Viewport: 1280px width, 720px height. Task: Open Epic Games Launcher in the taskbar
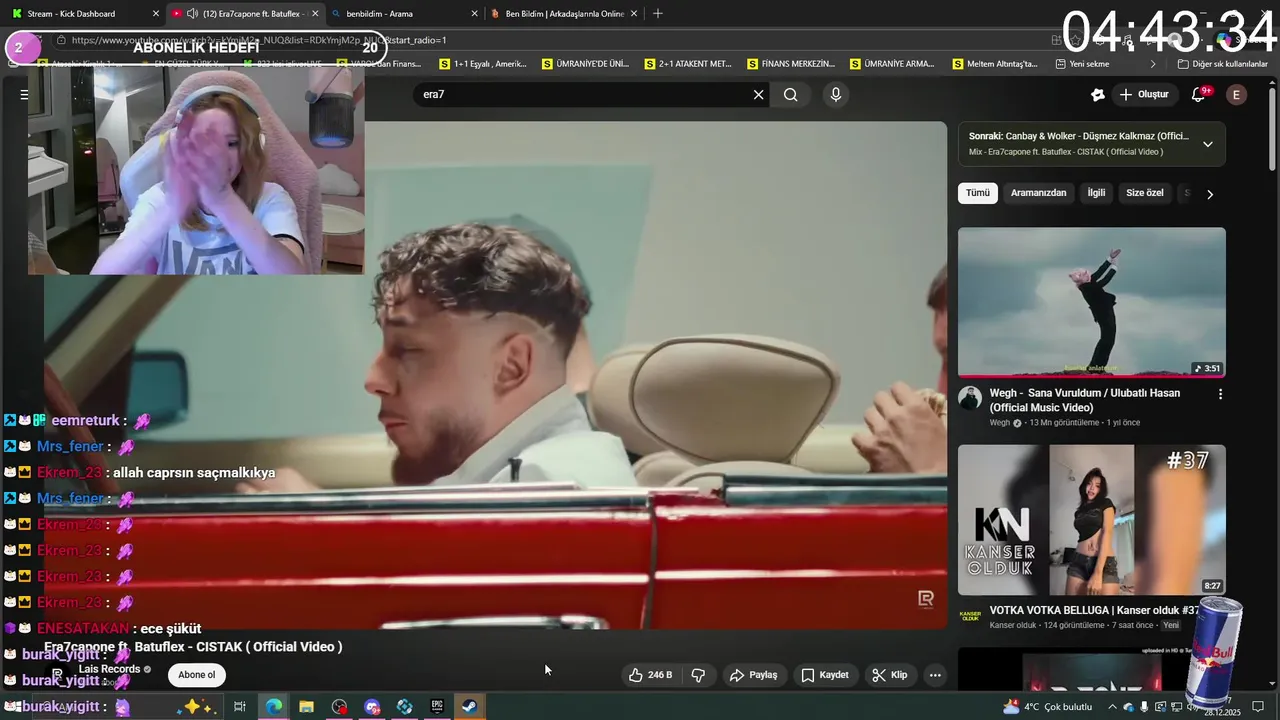coord(437,706)
